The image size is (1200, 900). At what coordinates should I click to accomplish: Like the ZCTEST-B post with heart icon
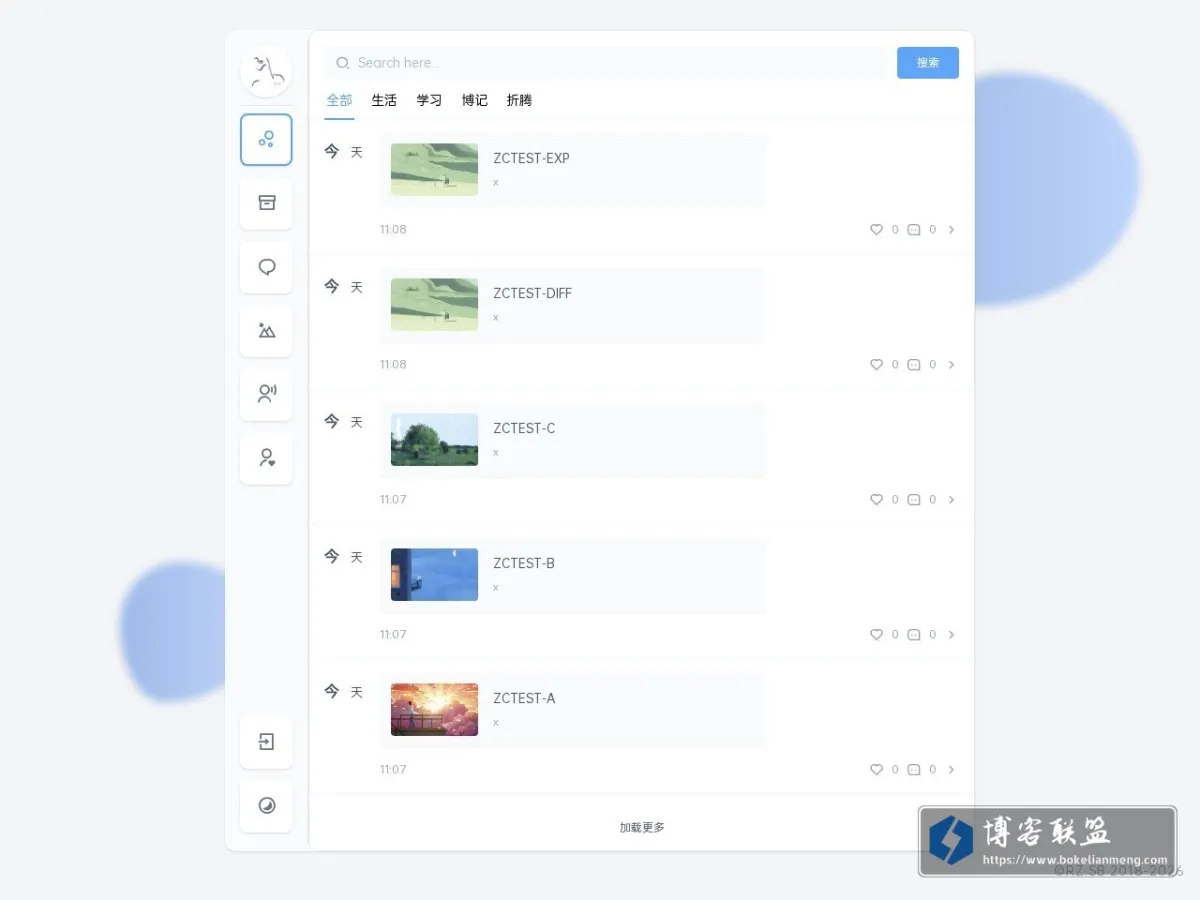click(x=876, y=635)
